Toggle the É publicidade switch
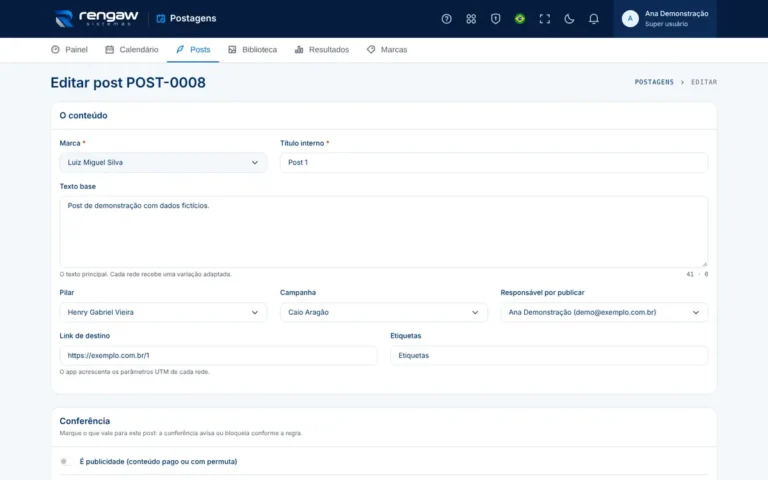768x480 pixels. (x=66, y=461)
